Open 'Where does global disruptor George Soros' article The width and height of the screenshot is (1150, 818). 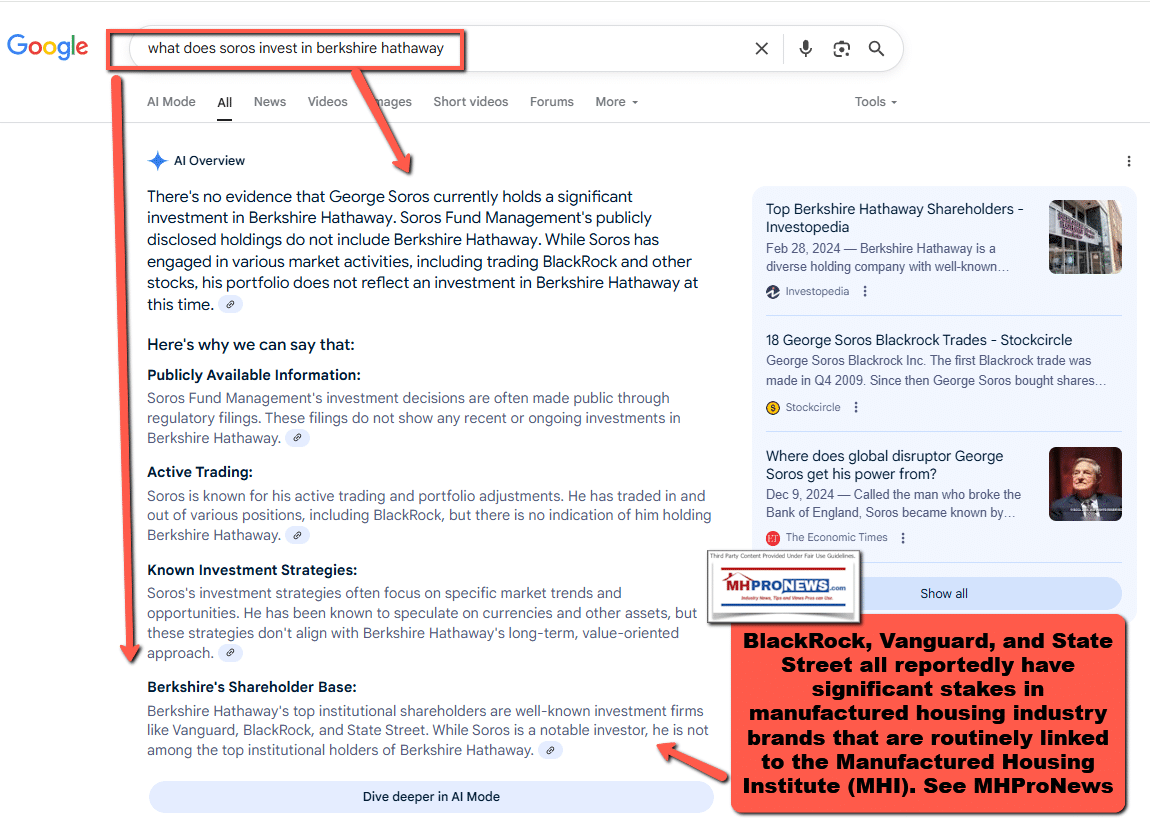[885, 465]
